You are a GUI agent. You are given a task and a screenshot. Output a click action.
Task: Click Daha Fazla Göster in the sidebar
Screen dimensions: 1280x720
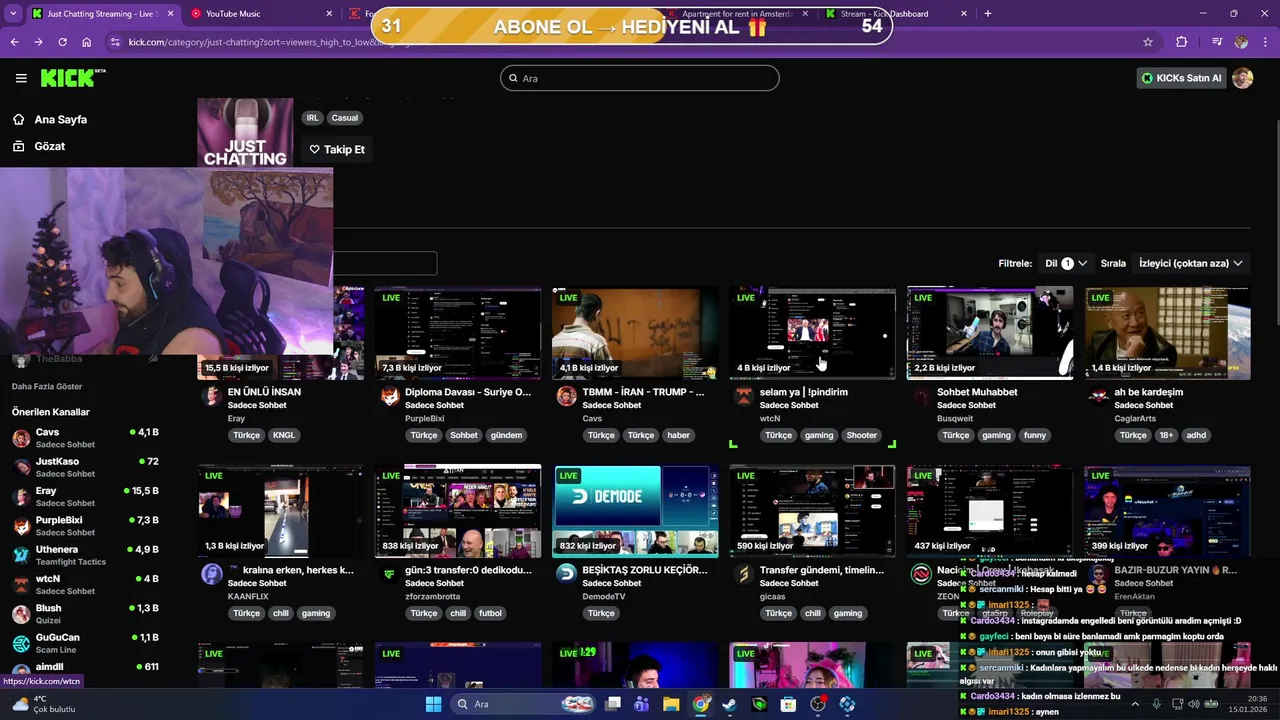[x=47, y=386]
